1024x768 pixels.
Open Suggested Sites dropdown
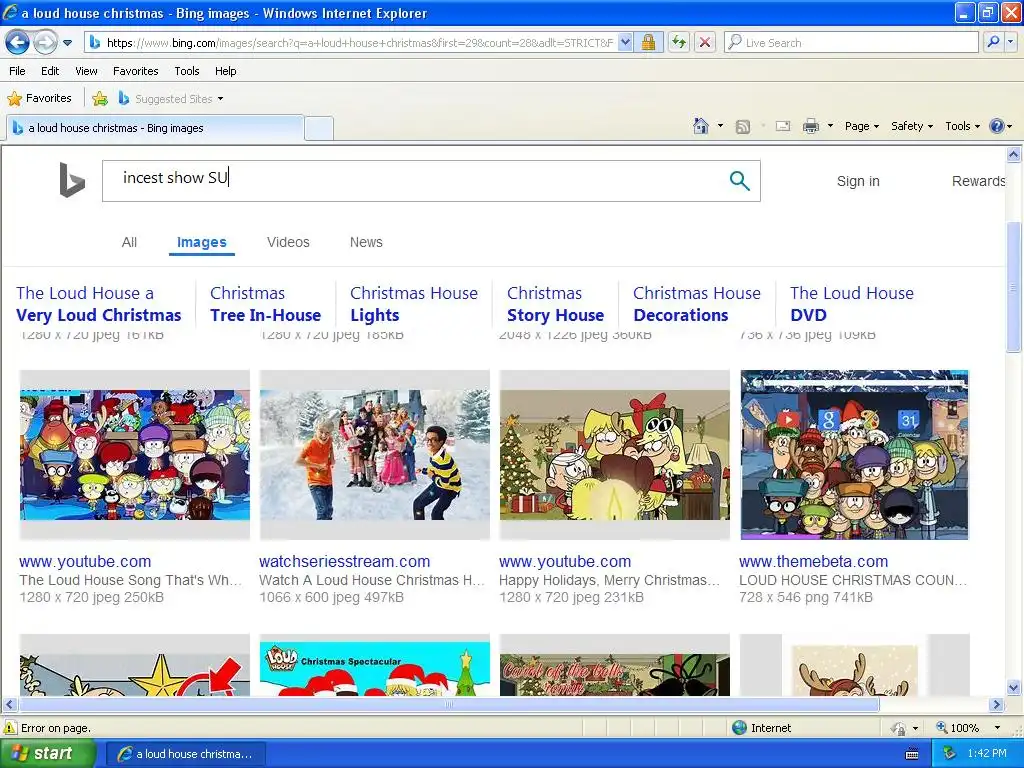point(171,99)
